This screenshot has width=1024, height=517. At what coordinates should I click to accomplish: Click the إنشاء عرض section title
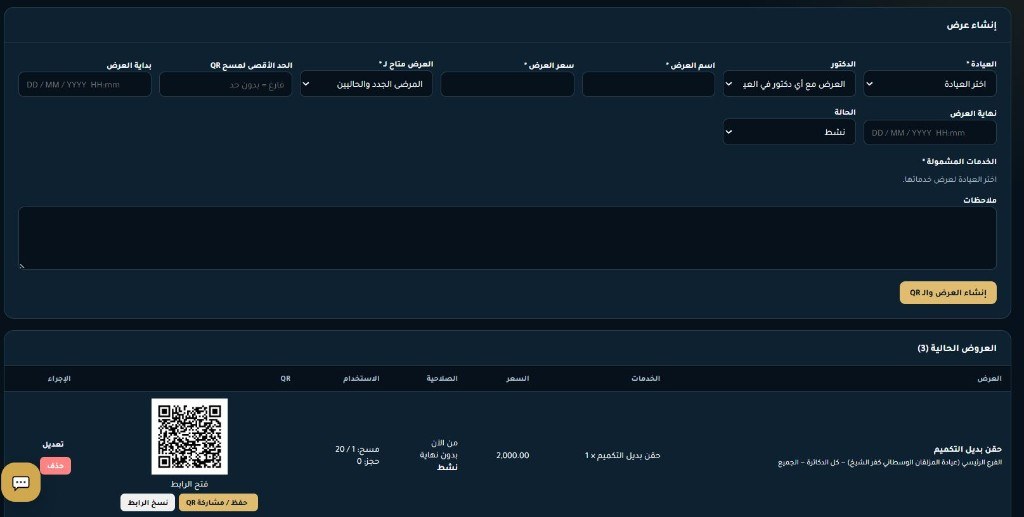(x=972, y=25)
